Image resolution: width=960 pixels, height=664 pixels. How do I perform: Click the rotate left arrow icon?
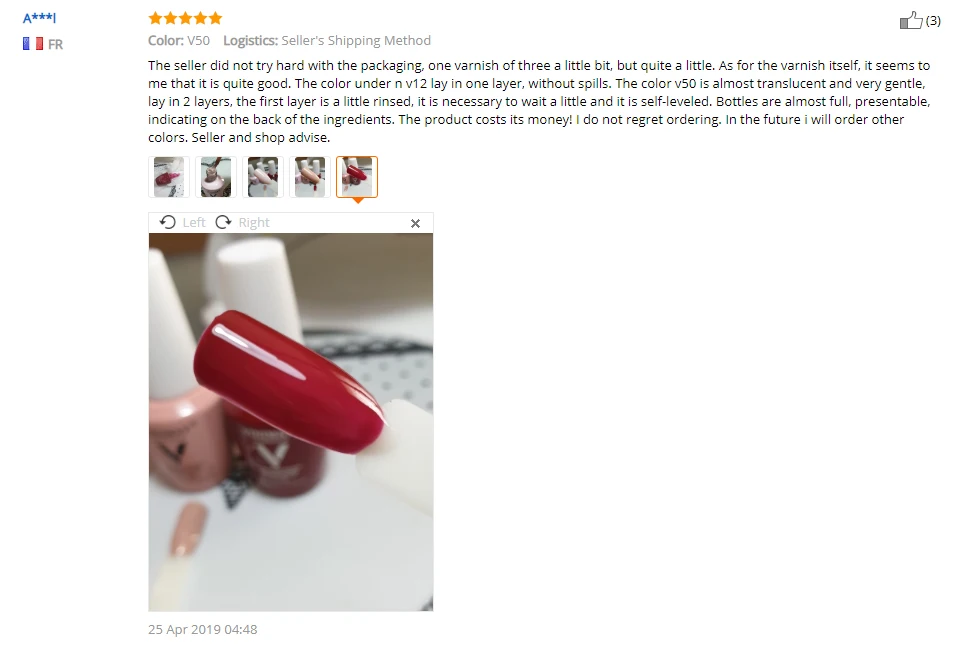point(167,222)
